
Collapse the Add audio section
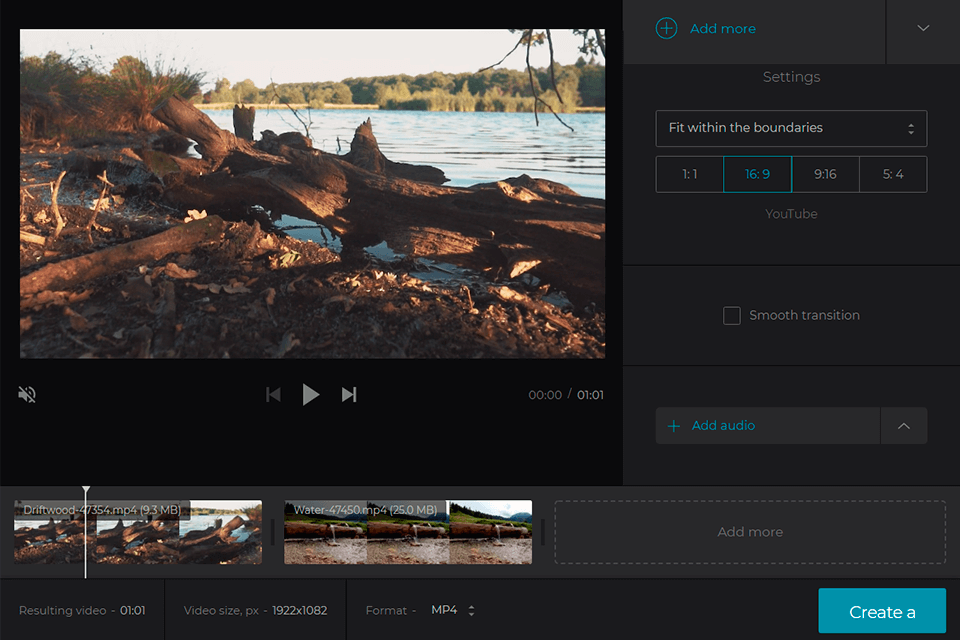[904, 425]
